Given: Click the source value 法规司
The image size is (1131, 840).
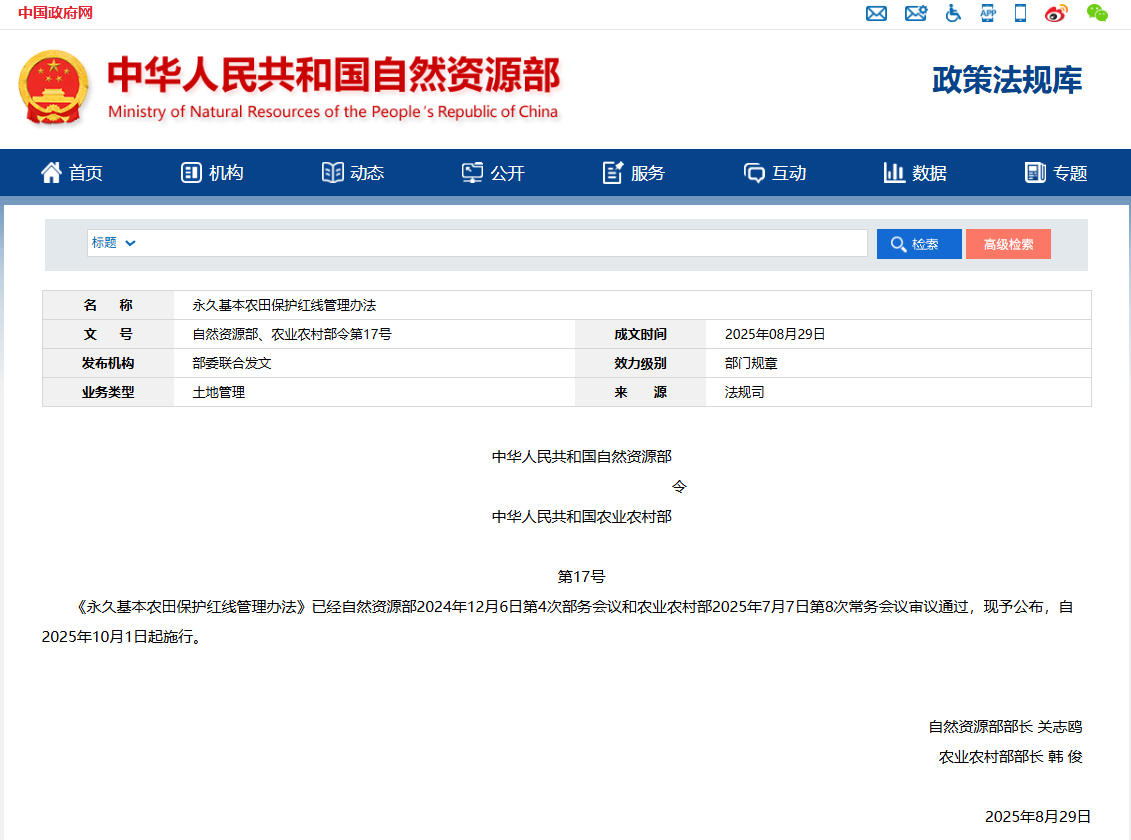Looking at the screenshot, I should point(744,392).
